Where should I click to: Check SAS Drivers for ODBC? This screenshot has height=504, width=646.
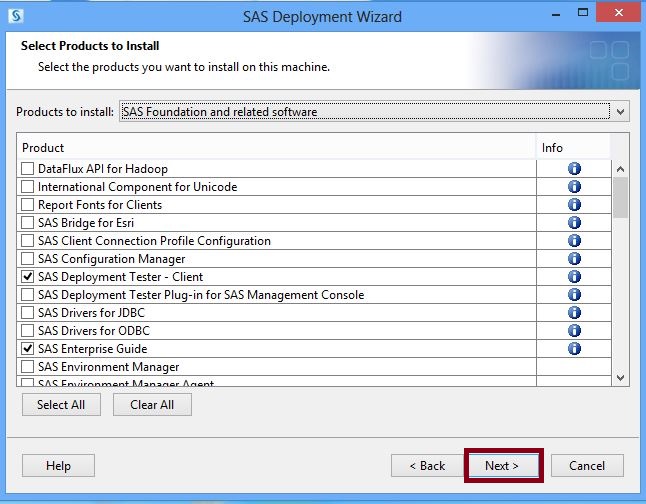click(x=28, y=331)
